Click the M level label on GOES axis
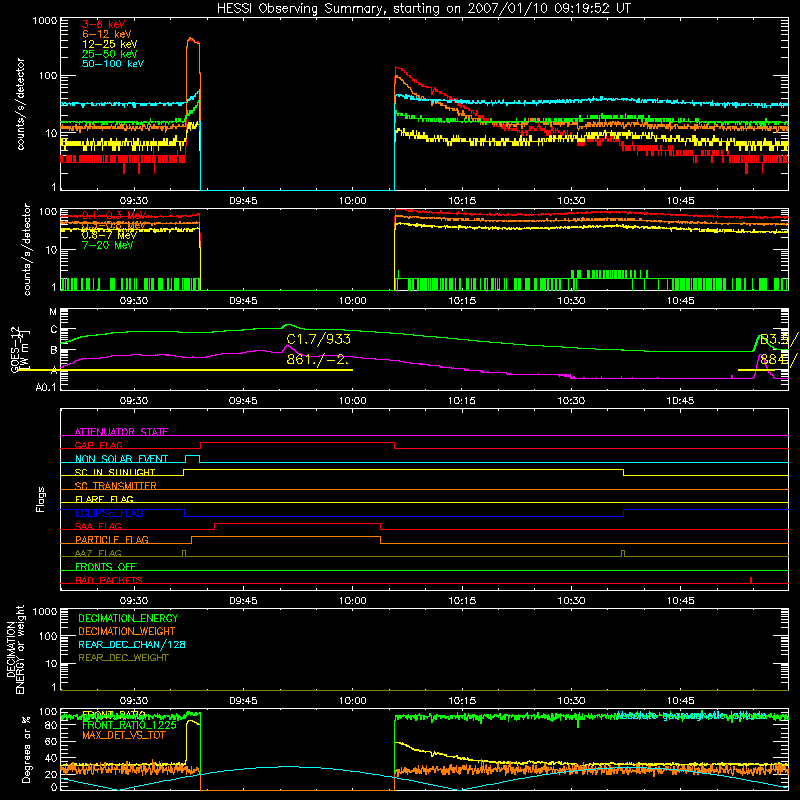 53,312
